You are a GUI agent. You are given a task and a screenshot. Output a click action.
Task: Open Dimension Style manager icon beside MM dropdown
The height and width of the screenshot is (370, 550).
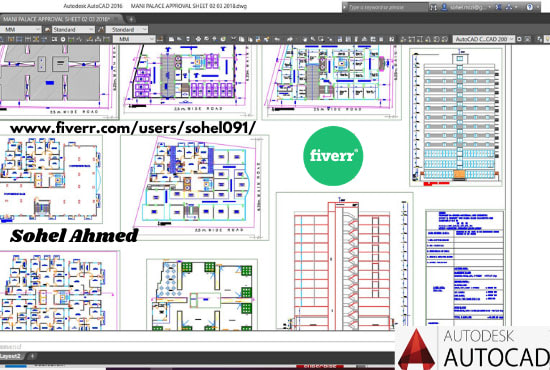pyautogui.click(x=160, y=39)
